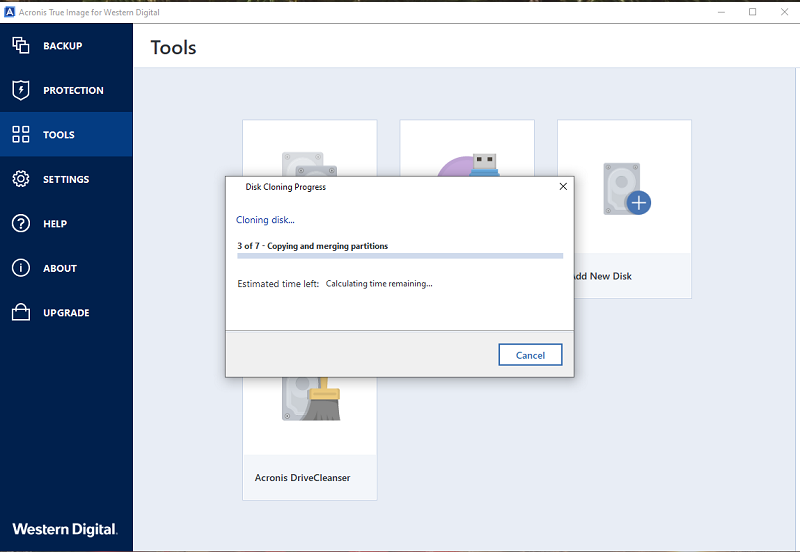Click the Cloning disk... status text
This screenshot has width=800, height=552.
[x=265, y=220]
